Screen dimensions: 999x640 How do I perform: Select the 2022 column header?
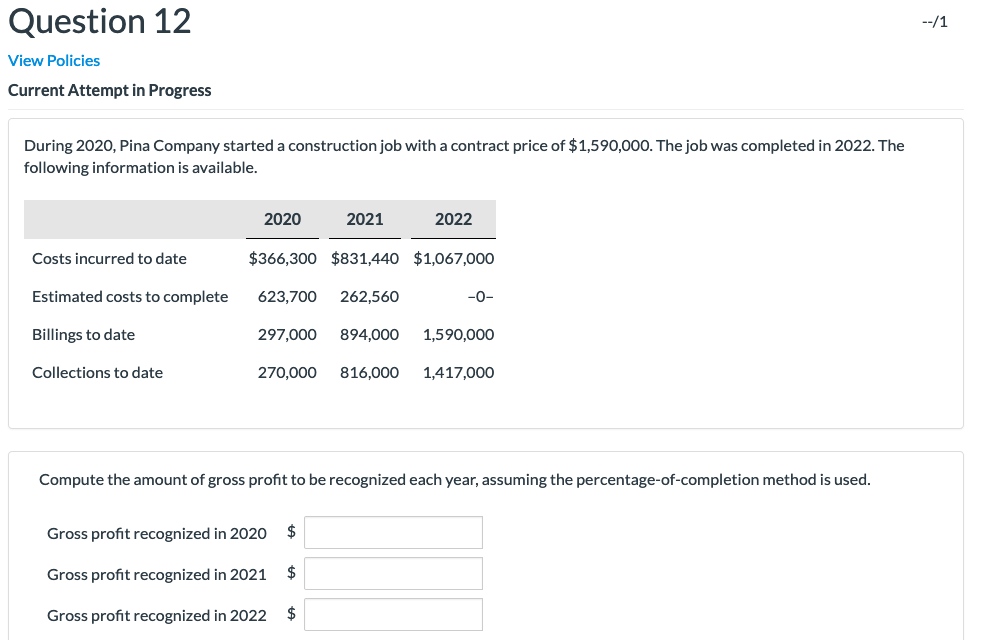pos(453,218)
